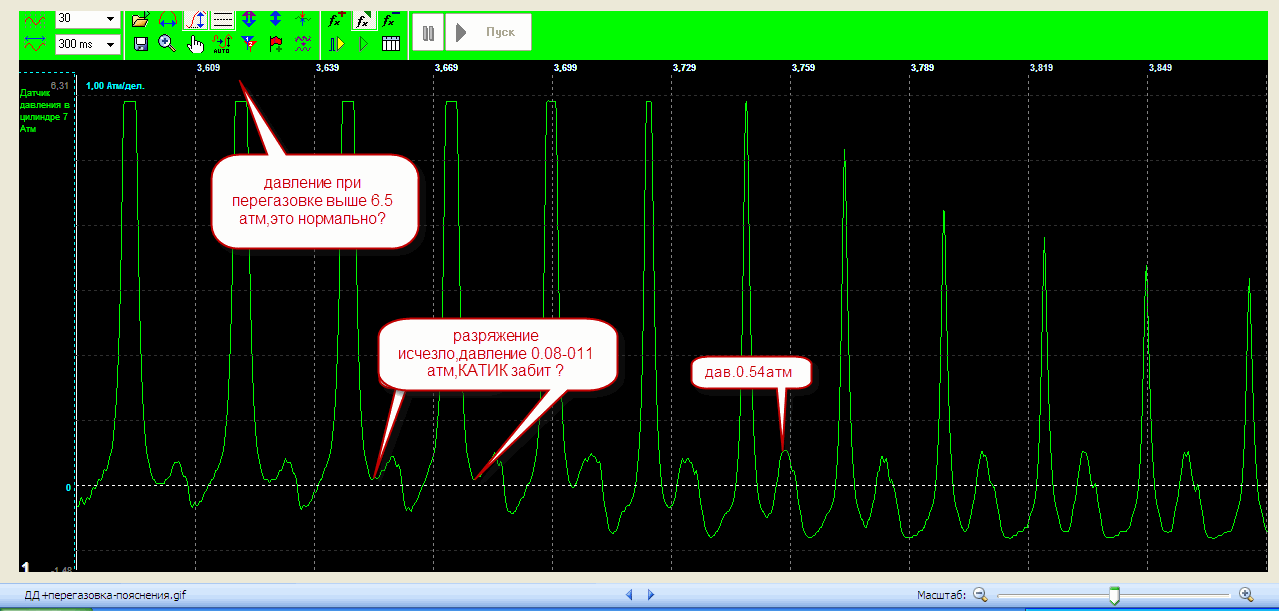
Task: Select the hand pan tool
Action: [x=196, y=44]
